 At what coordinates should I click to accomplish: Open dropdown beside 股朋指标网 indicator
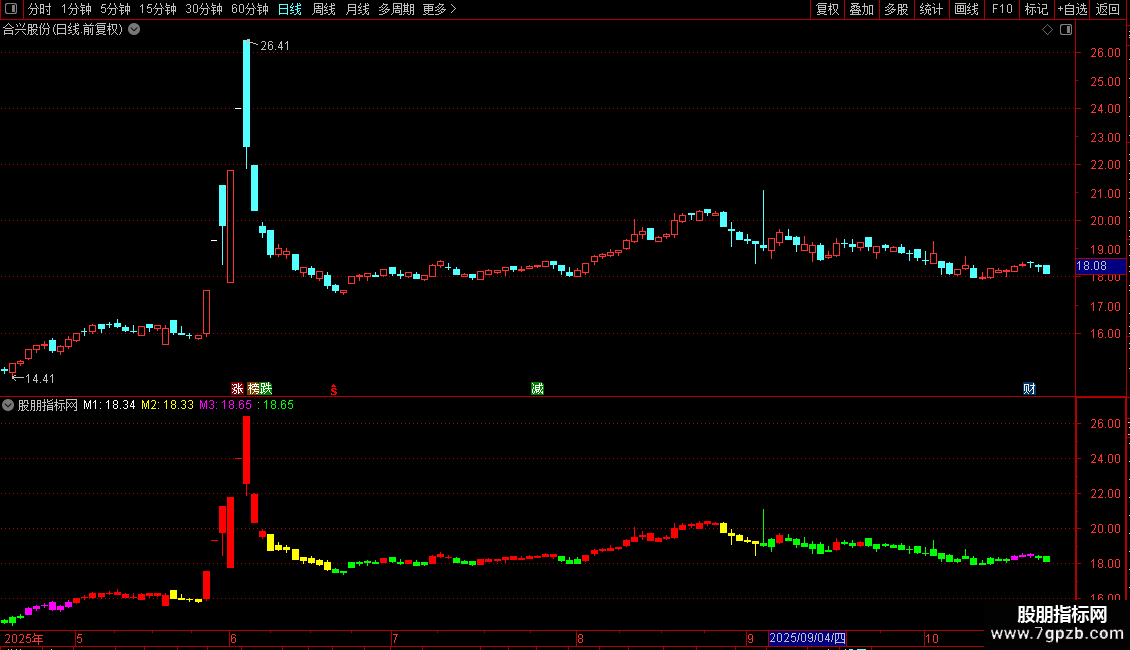(8, 405)
